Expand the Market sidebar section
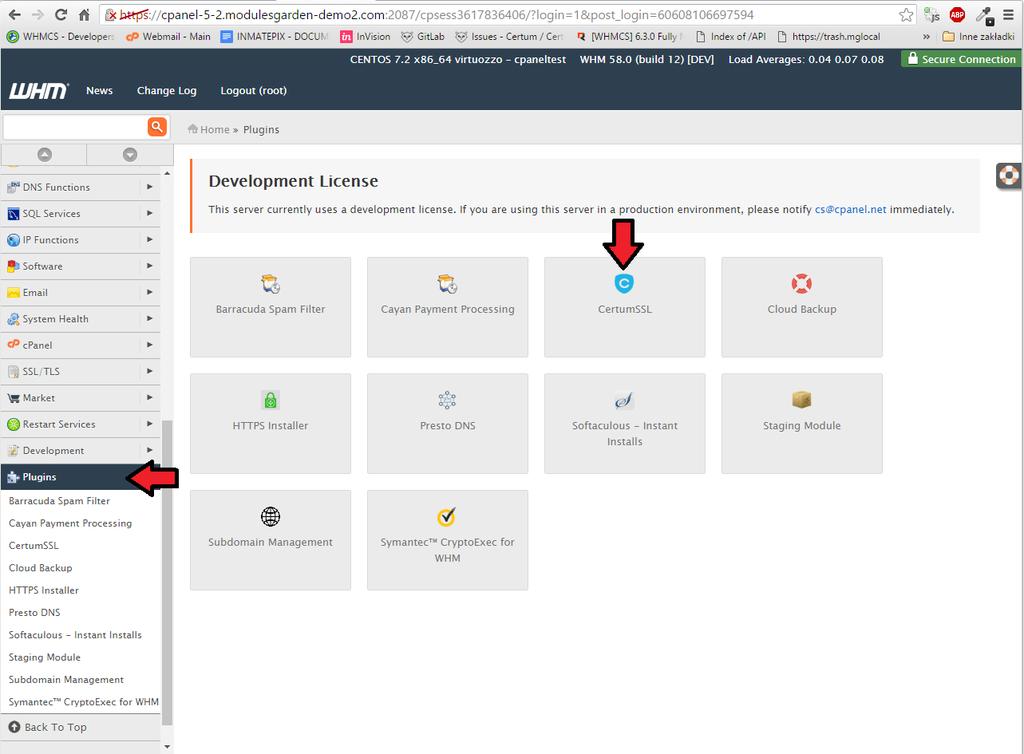Image resolution: width=1024 pixels, height=754 pixels. pyautogui.click(x=80, y=398)
